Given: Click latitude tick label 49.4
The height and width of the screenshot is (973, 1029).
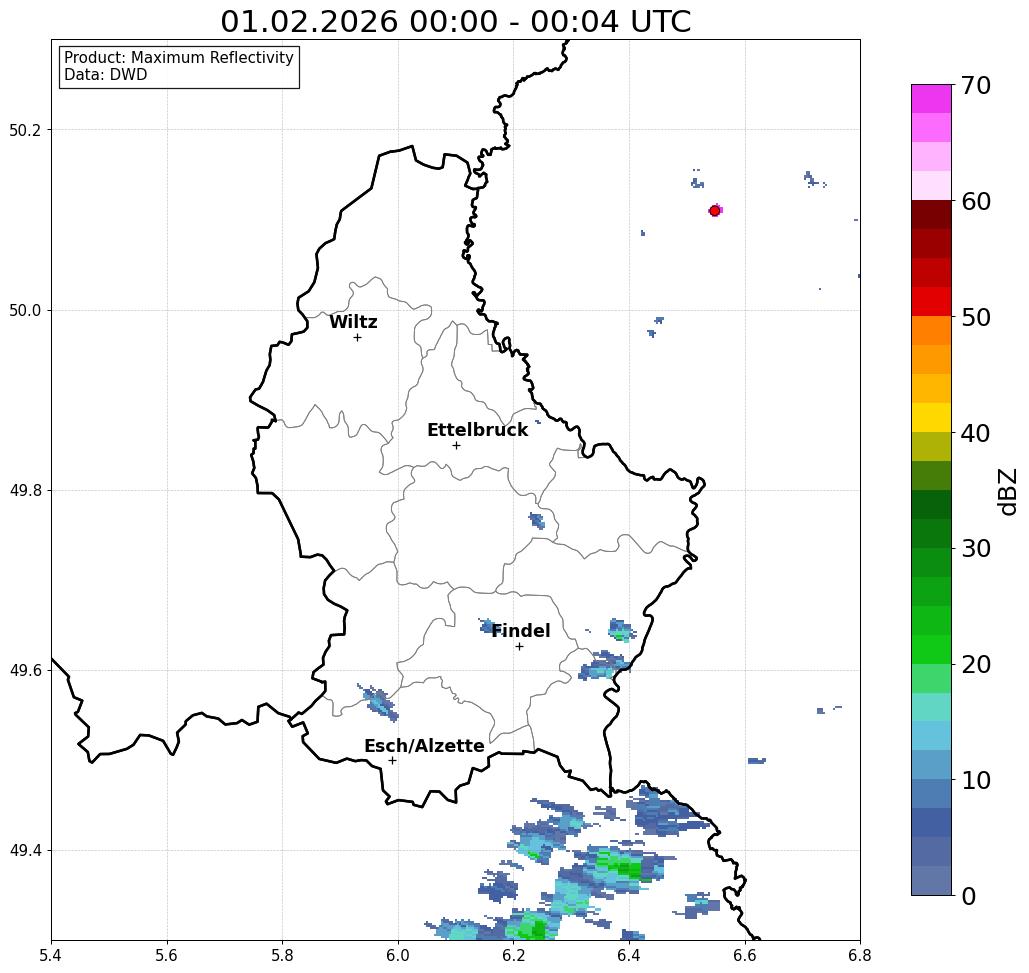Looking at the screenshot, I should (25, 851).
